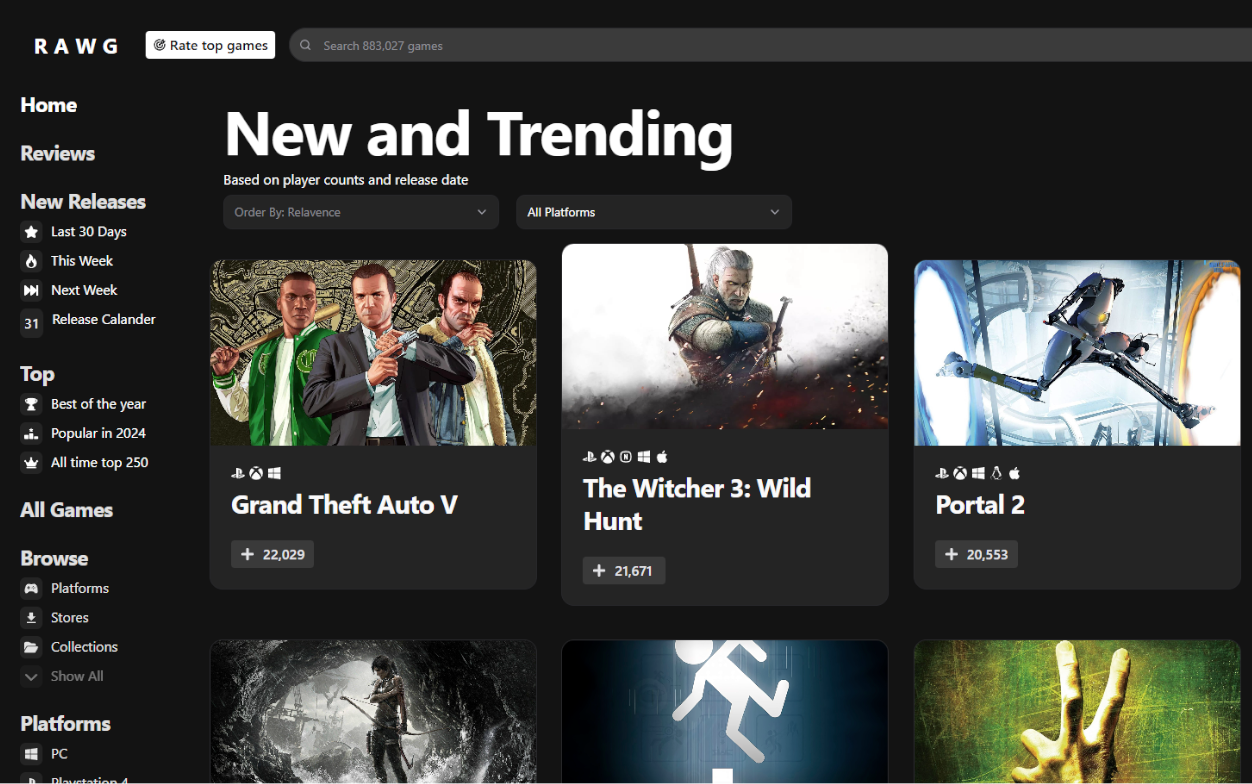Open Release Calander

(x=104, y=319)
